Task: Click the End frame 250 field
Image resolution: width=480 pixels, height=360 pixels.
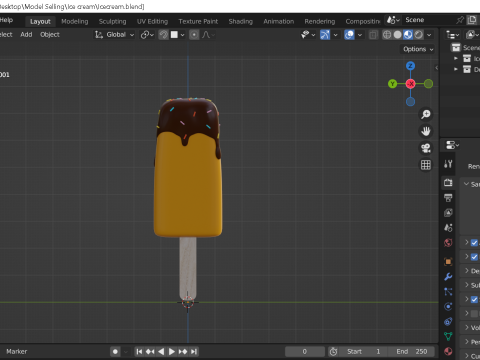Action: pyautogui.click(x=412, y=351)
